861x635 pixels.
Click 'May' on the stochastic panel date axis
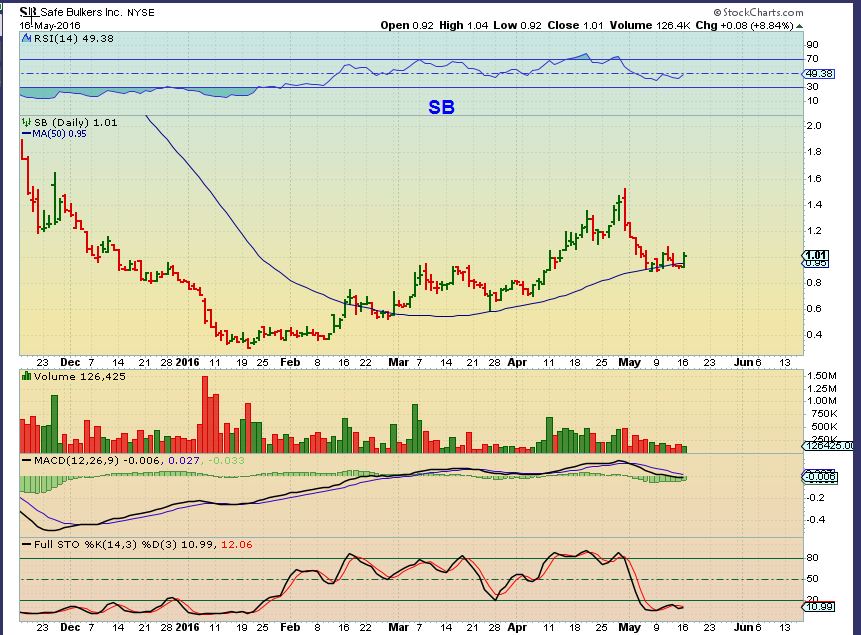pyautogui.click(x=629, y=627)
